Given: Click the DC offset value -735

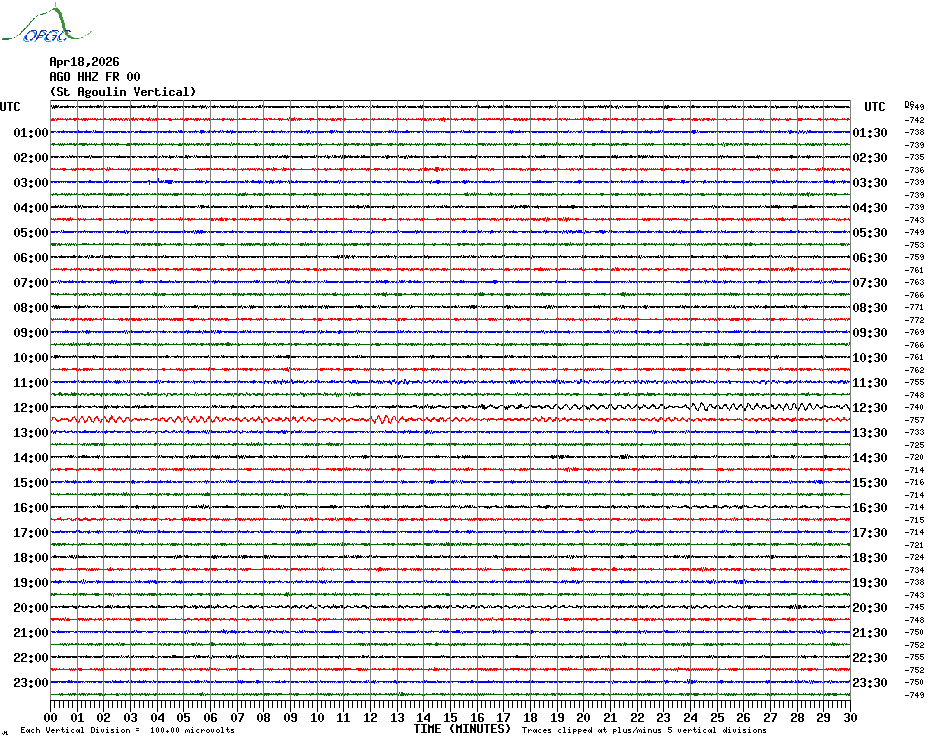Looking at the screenshot, I should pos(915,157).
